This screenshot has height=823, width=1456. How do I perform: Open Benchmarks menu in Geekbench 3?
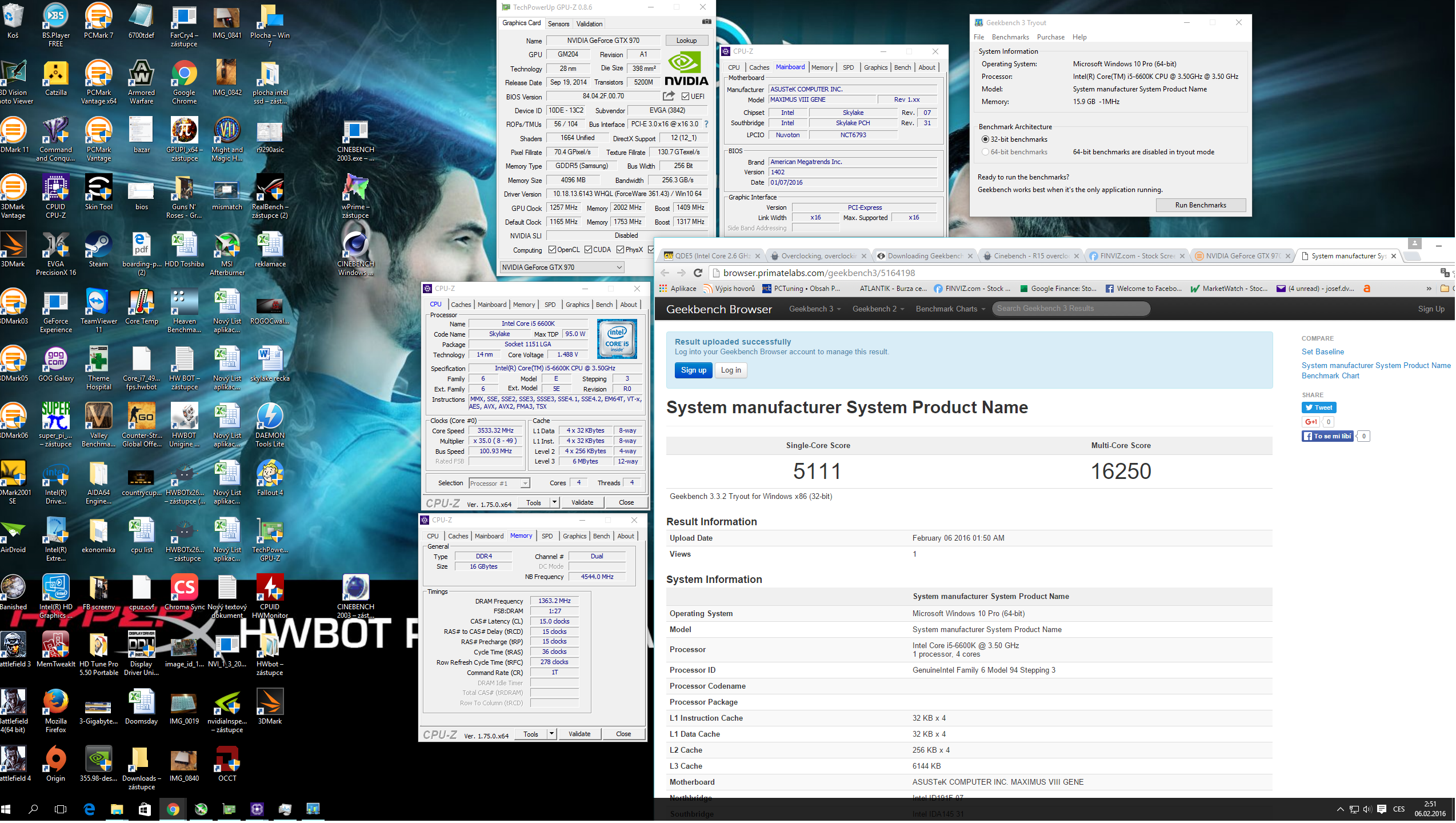pyautogui.click(x=1010, y=37)
